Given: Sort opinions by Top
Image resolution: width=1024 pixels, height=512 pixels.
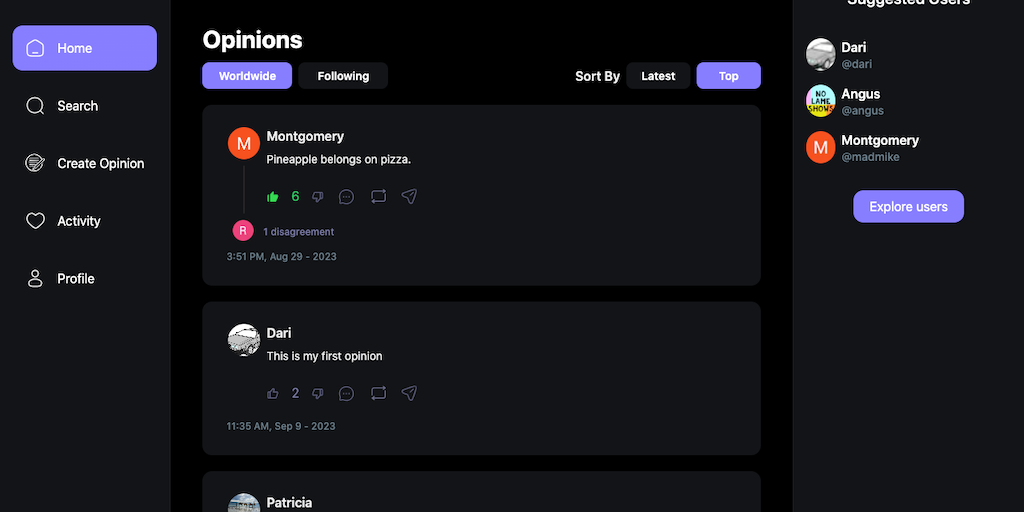Looking at the screenshot, I should tap(728, 76).
